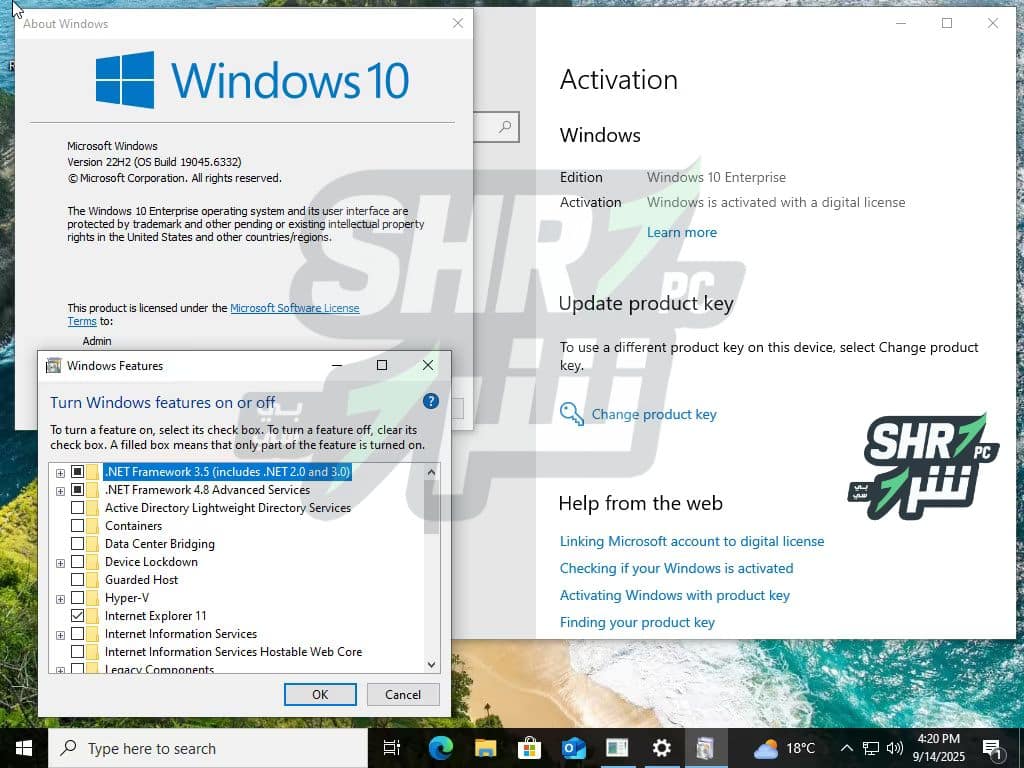This screenshot has height=768, width=1024.
Task: Show hidden system tray icons
Action: click(x=847, y=748)
